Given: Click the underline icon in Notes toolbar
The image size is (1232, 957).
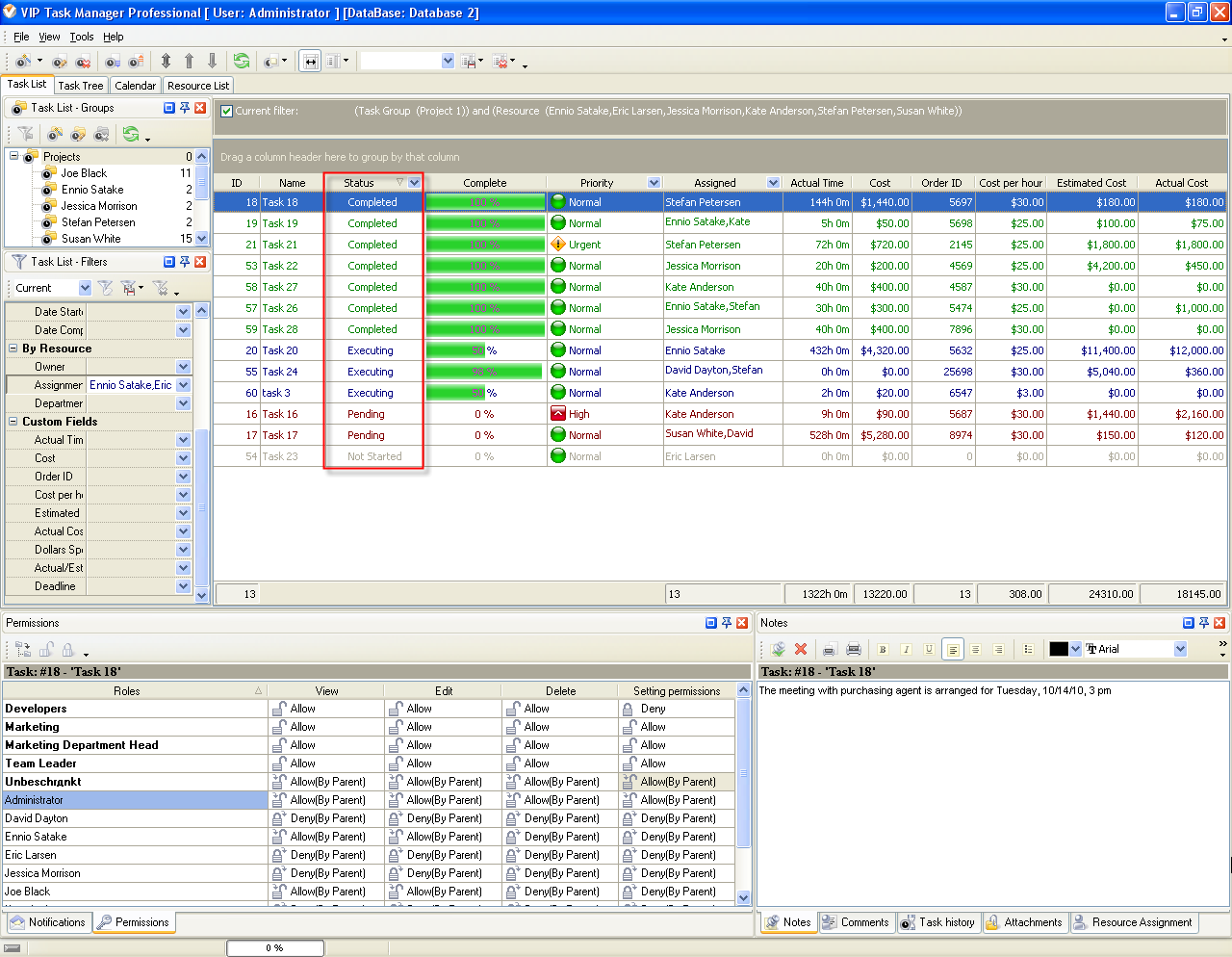Looking at the screenshot, I should click(929, 649).
